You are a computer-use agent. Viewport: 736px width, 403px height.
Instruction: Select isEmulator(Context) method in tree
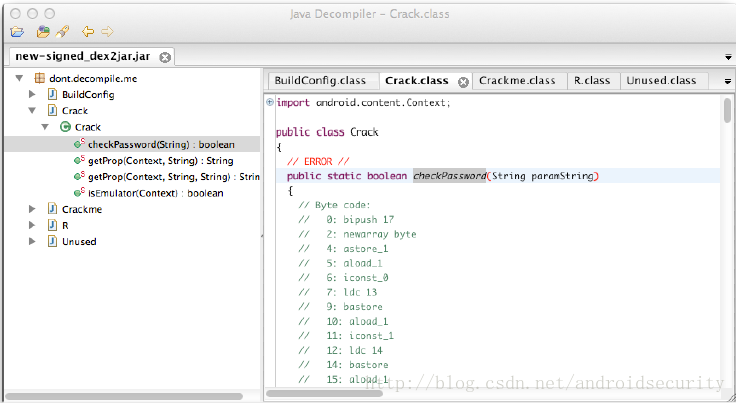tap(155, 192)
